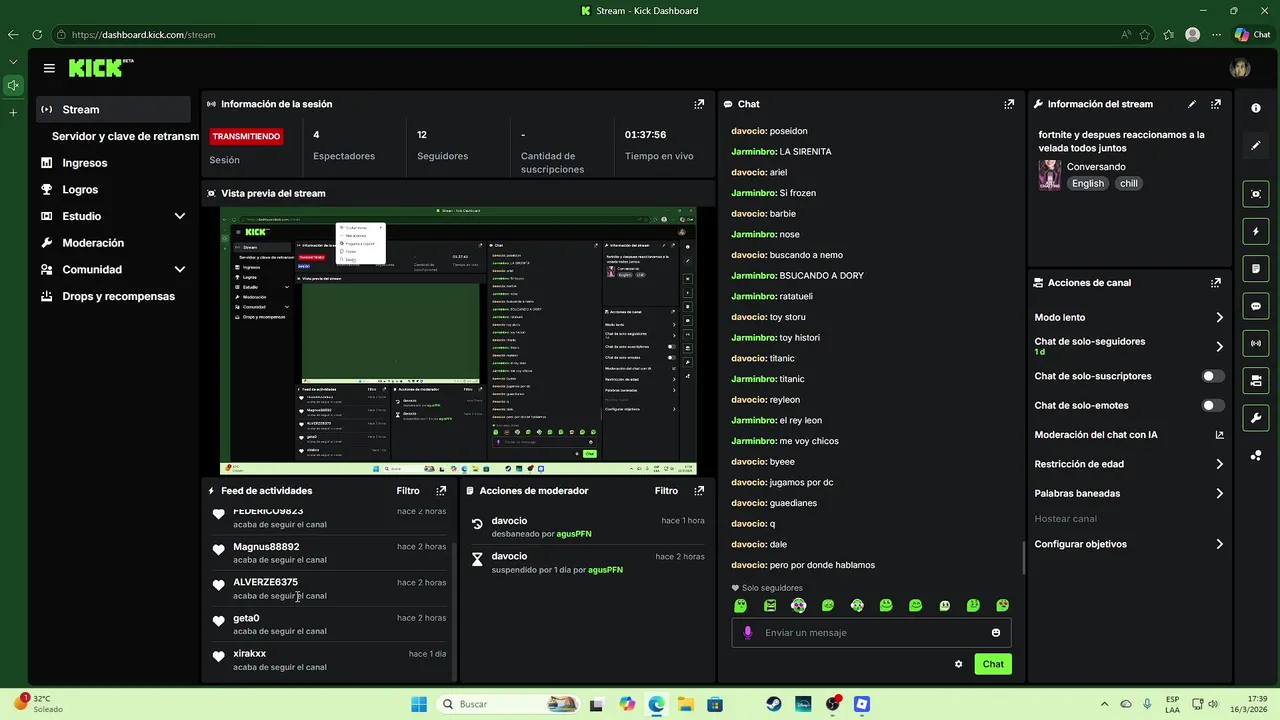Toggle Chat de solo-emotes switch
The height and width of the screenshot is (720, 1280).
point(1213,405)
